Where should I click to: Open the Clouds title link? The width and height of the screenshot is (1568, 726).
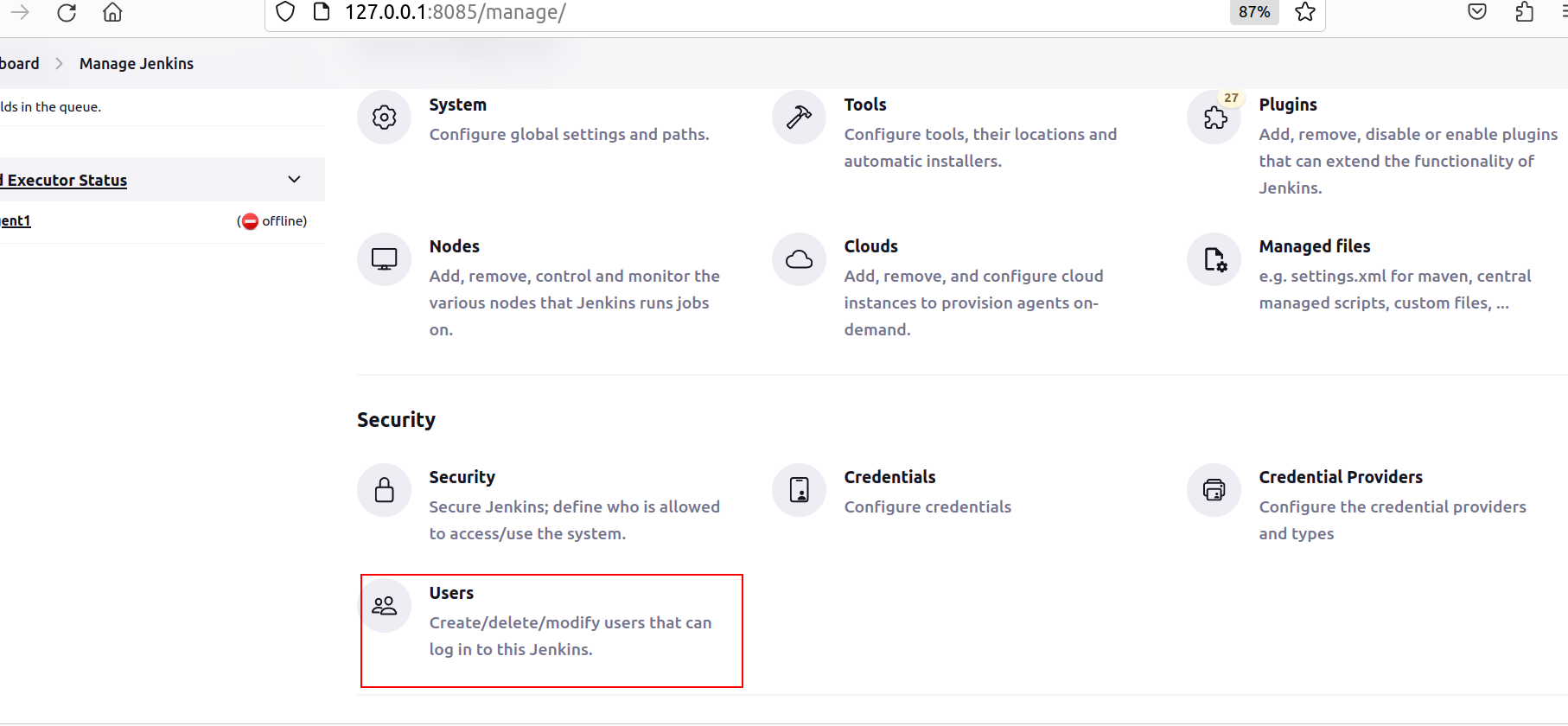pyautogui.click(x=870, y=246)
